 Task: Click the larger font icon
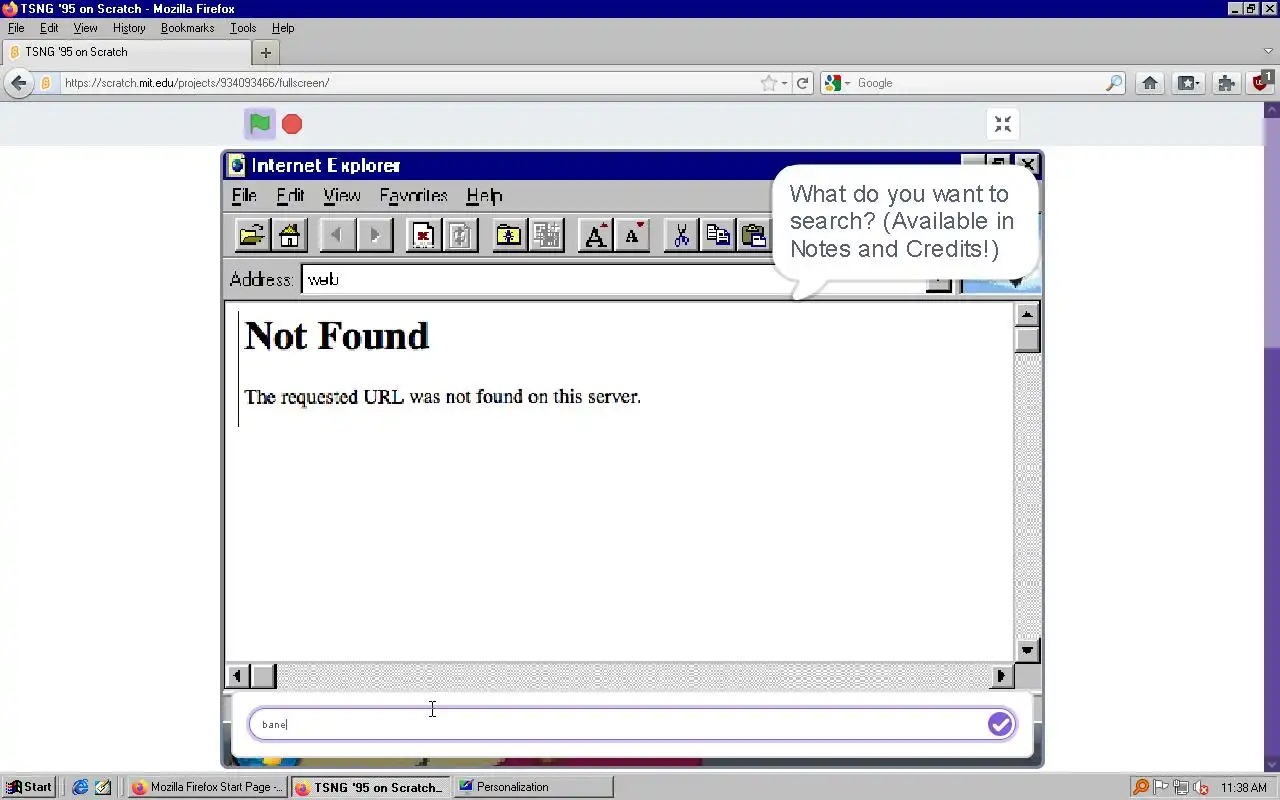[595, 235]
